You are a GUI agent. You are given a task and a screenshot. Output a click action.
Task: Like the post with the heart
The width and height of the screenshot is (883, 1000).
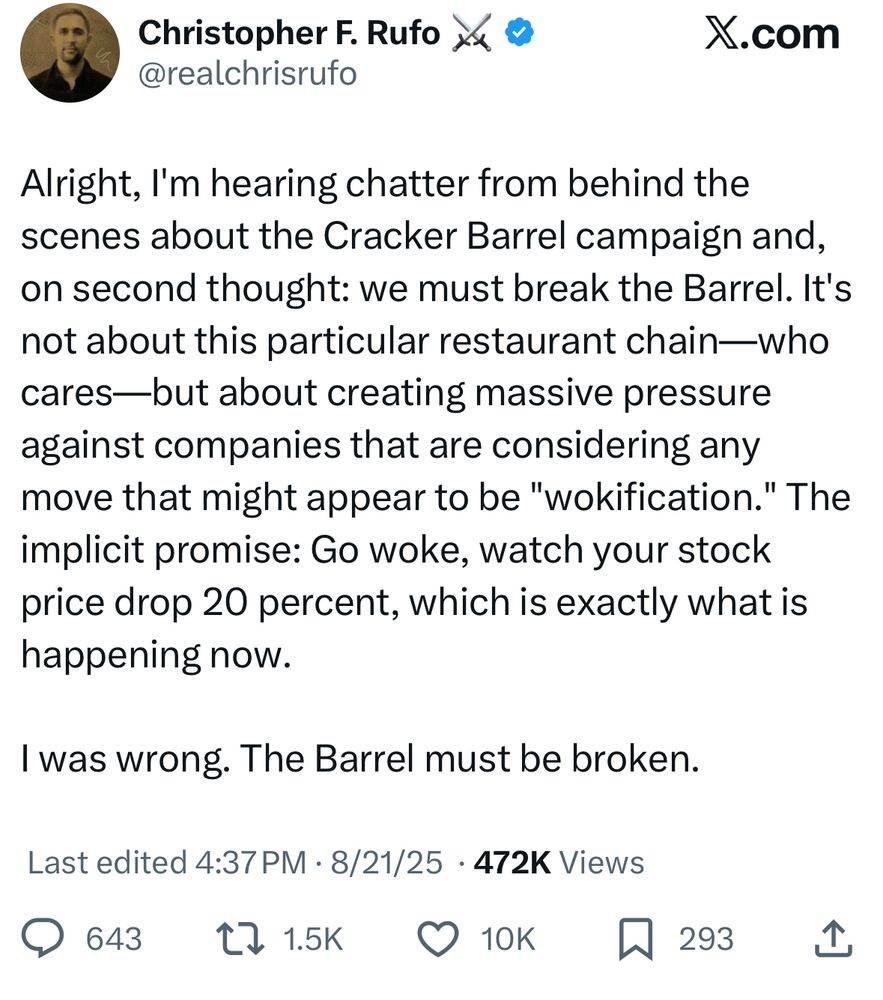pos(436,938)
